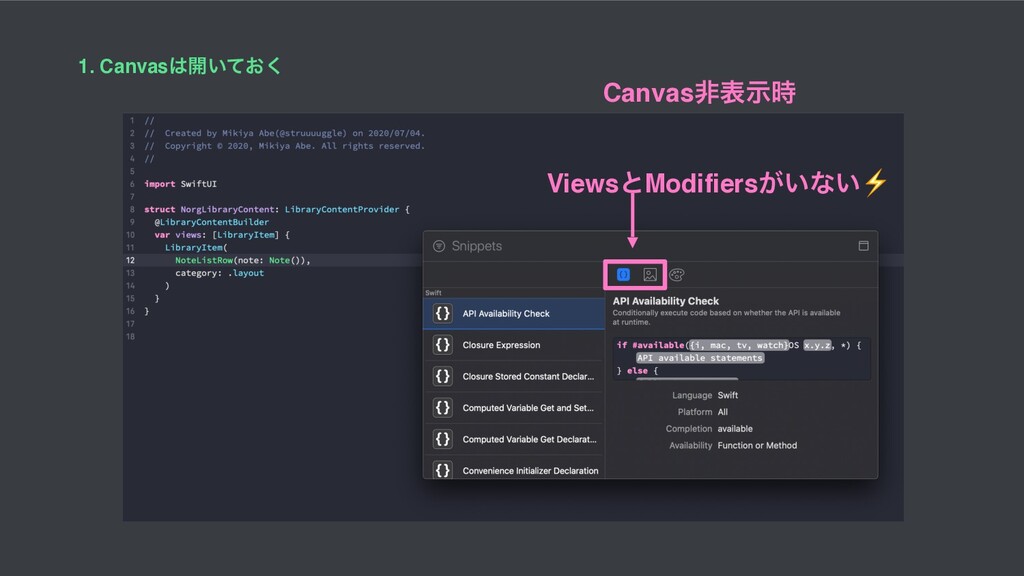Click line number 12 in gutter
This screenshot has height=576, width=1024.
pyautogui.click(x=130, y=260)
